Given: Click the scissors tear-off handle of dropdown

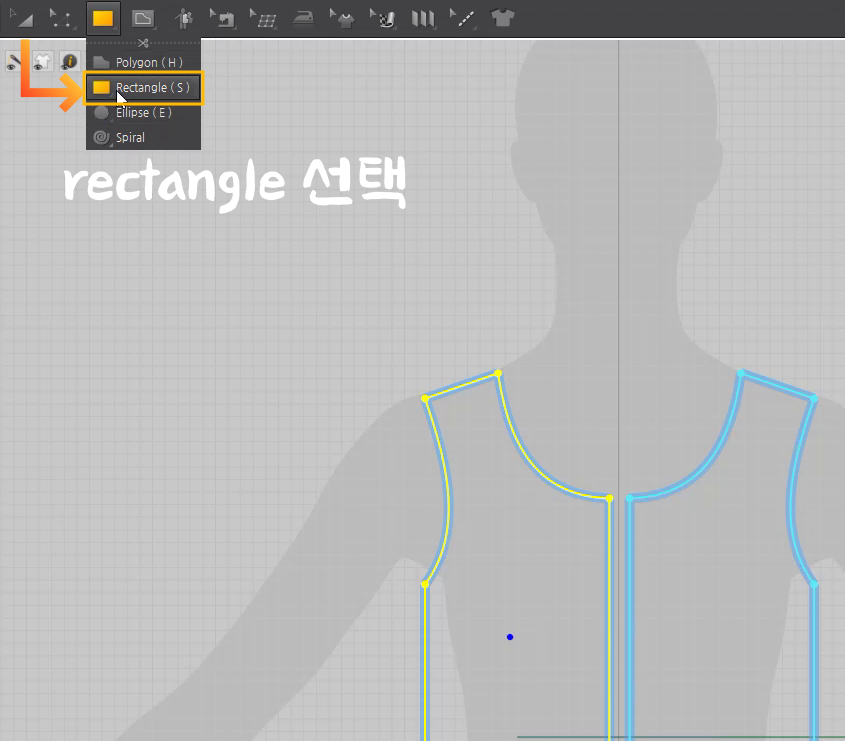Looking at the screenshot, I should click(x=143, y=43).
